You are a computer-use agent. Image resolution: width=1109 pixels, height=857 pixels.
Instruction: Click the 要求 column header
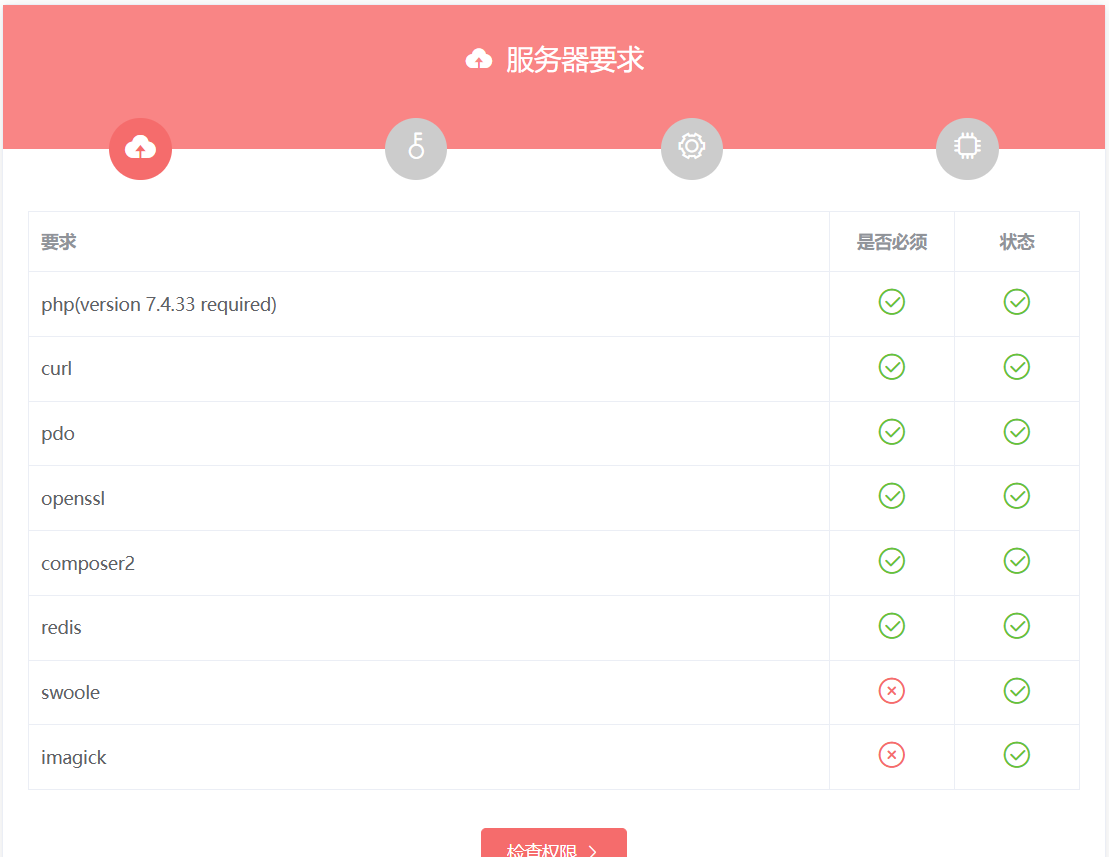point(59,242)
